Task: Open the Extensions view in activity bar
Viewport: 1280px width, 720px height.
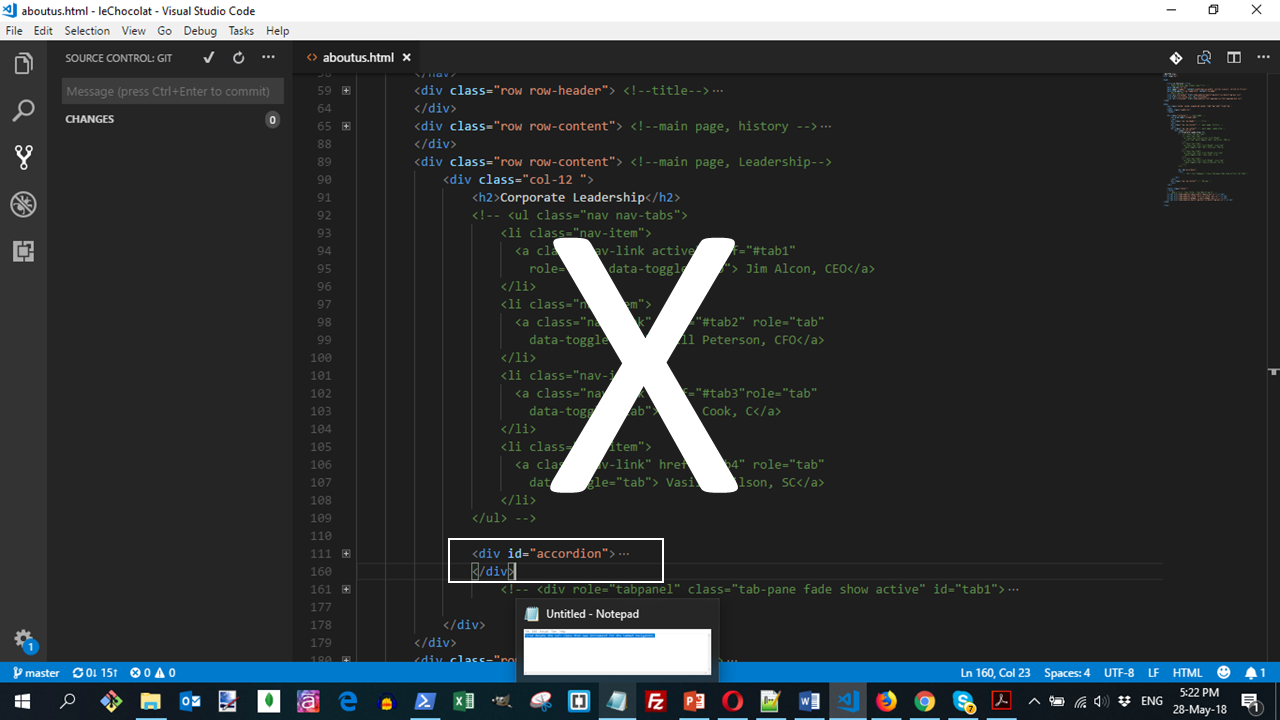Action: (x=23, y=251)
